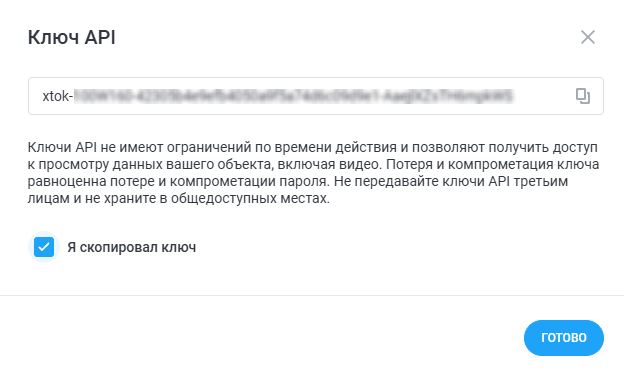
Task: Untick the Я скопировал ключ checkbox
Action: click(44, 247)
